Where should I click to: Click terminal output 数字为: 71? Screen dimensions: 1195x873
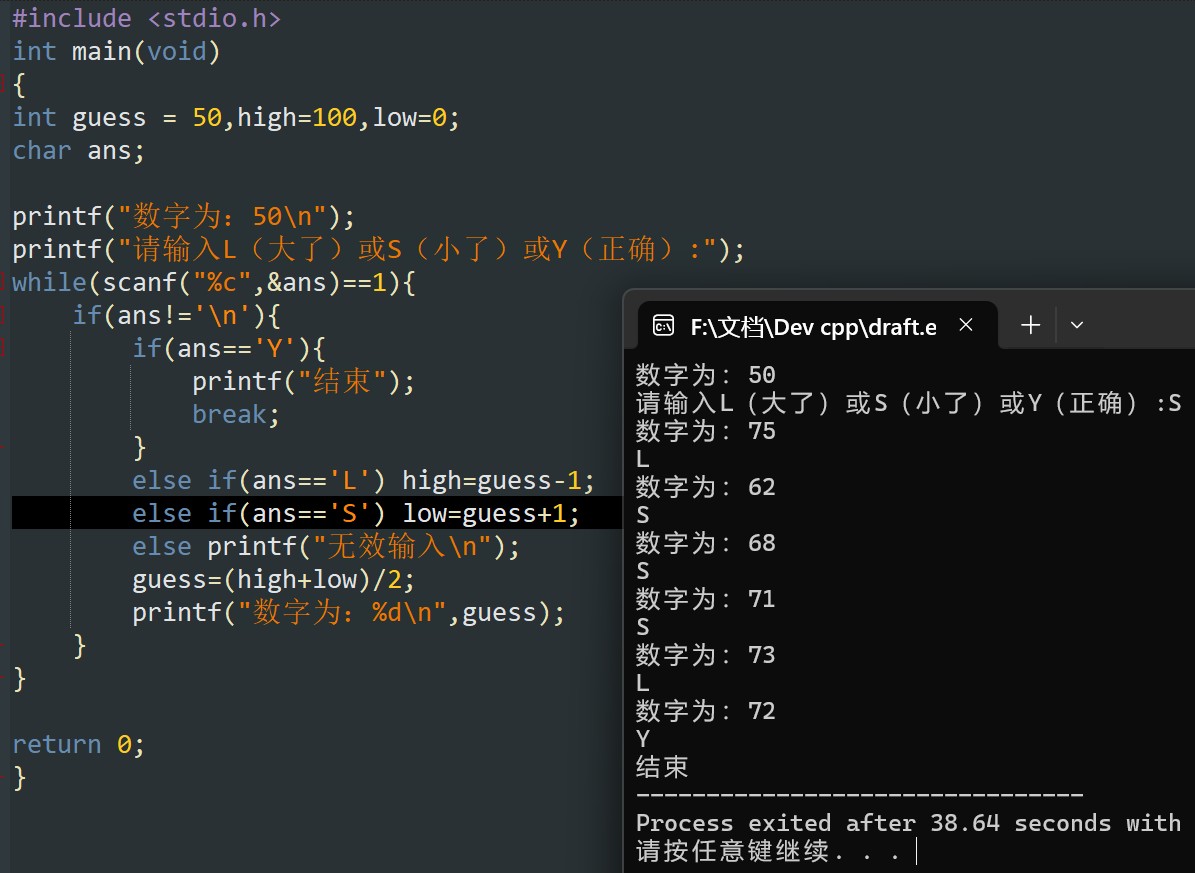(x=705, y=599)
